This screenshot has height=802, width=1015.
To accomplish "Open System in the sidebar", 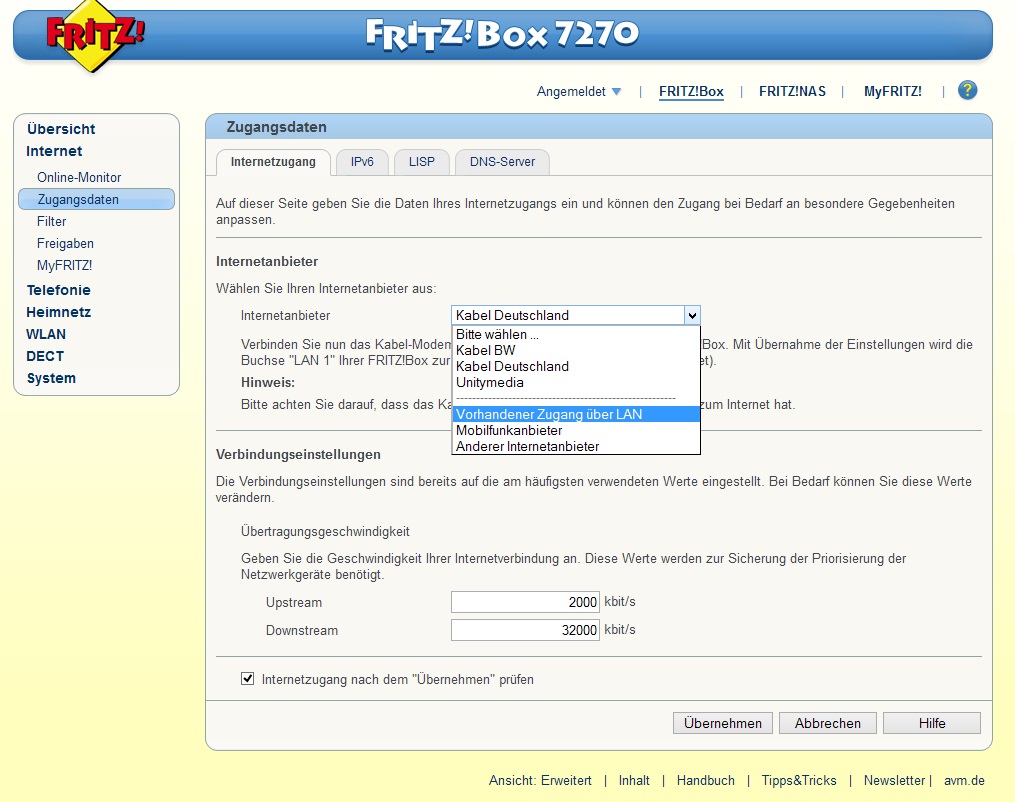I will click(51, 378).
